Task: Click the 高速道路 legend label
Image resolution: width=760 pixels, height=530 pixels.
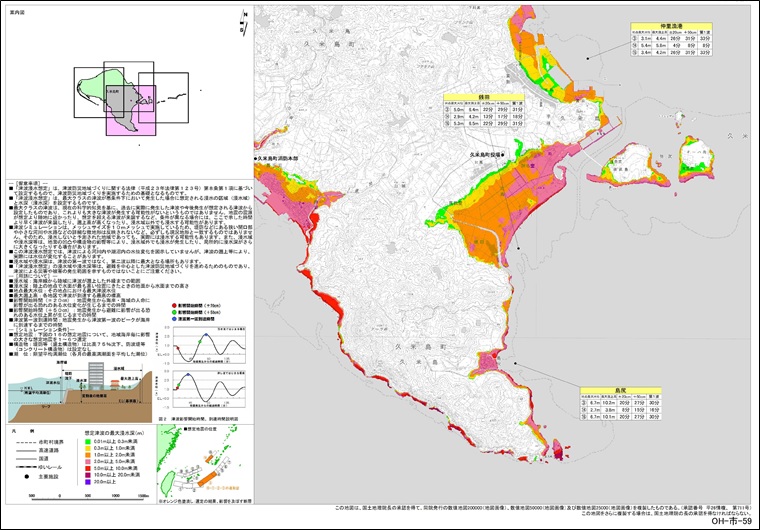Action: pos(51,450)
